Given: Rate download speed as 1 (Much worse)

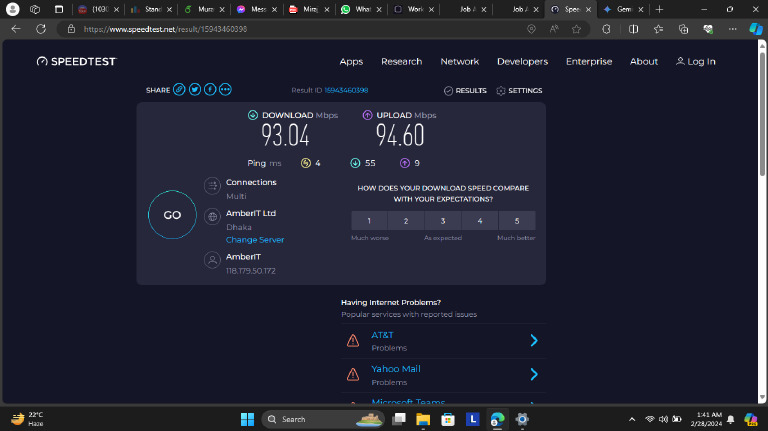Looking at the screenshot, I should click(x=369, y=221).
